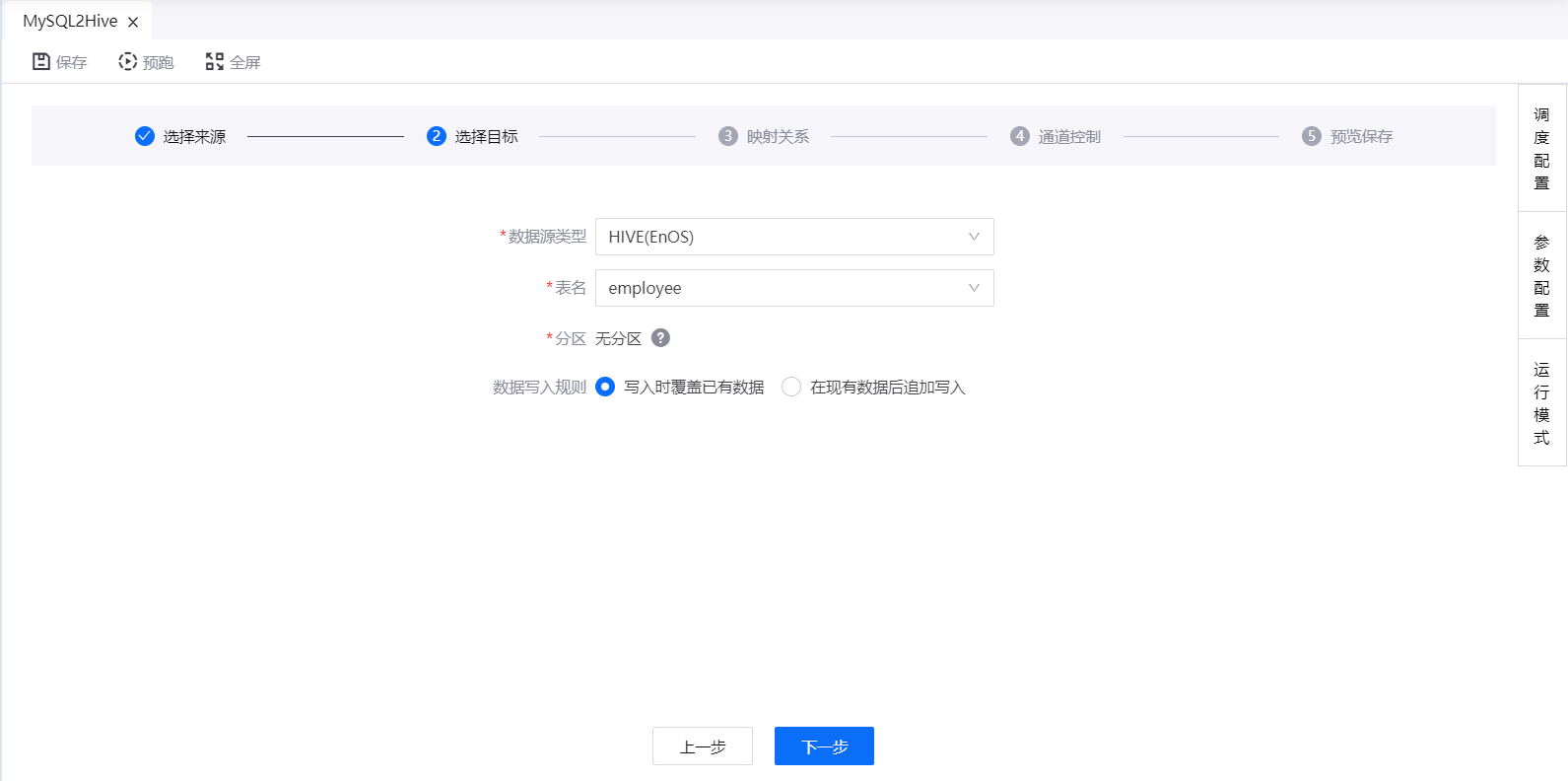
Task: Click the 下一步 next step button
Action: 824,746
